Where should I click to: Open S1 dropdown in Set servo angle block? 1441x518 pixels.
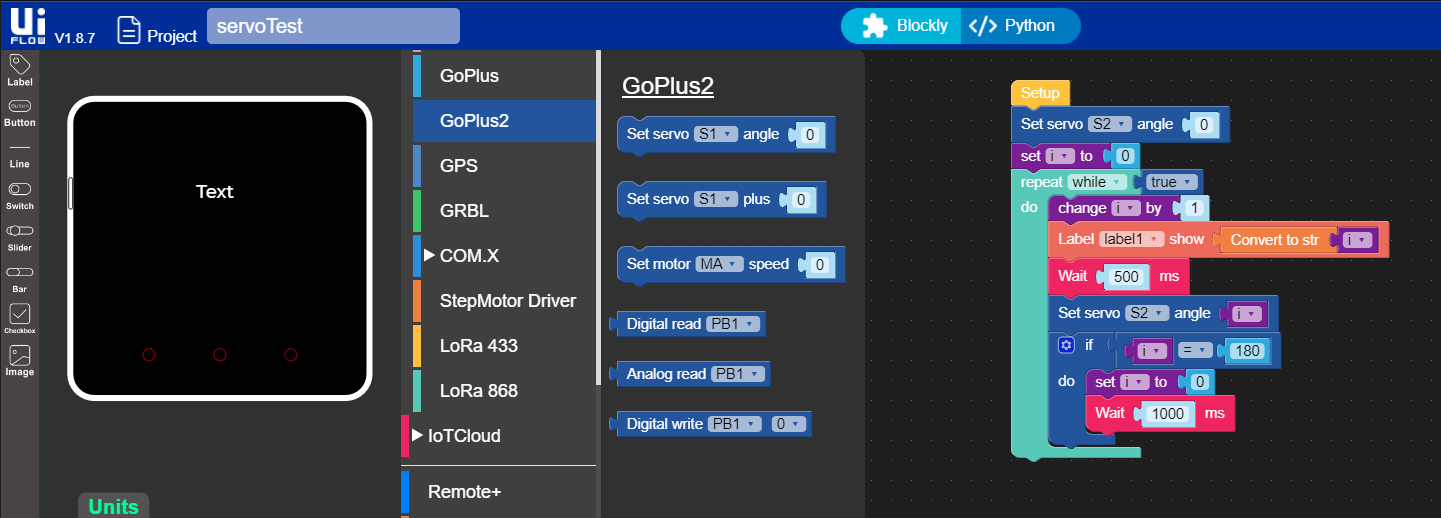pyautogui.click(x=716, y=134)
